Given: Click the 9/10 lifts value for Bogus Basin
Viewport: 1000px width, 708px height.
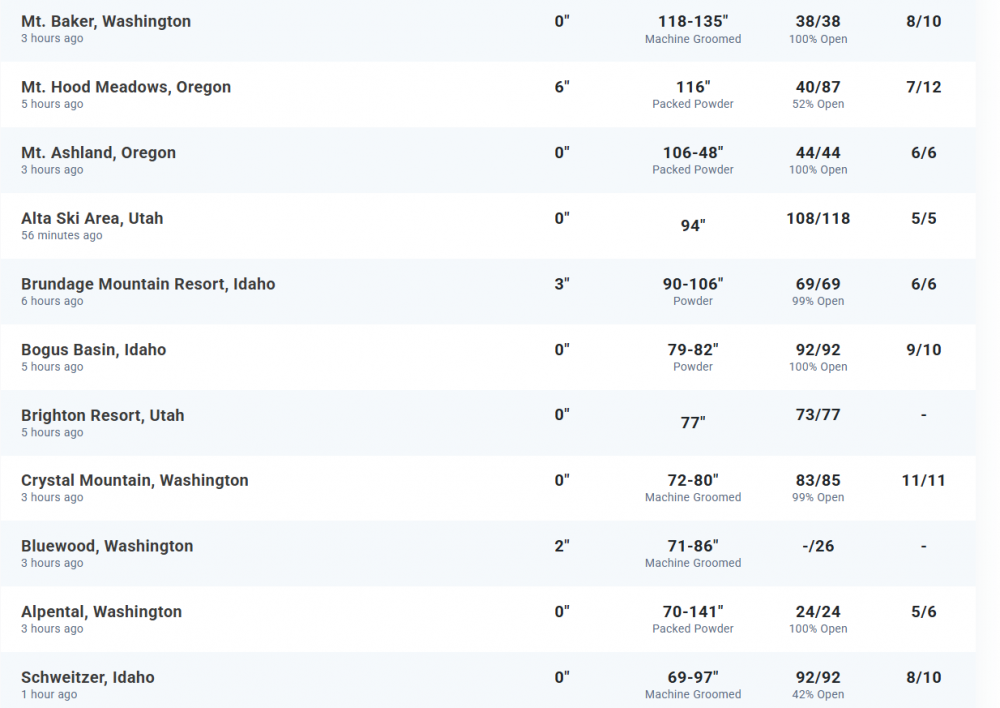Looking at the screenshot, I should (x=923, y=350).
